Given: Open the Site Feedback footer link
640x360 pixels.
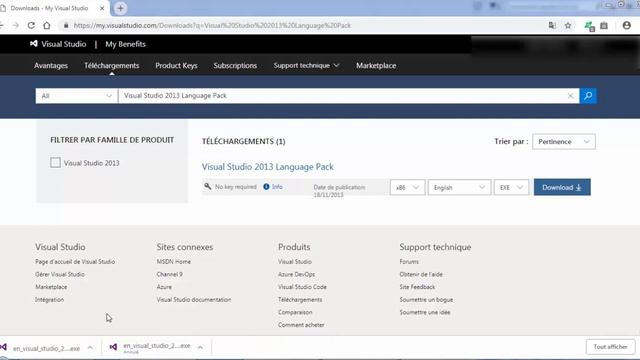Looking at the screenshot, I should click(x=417, y=287).
